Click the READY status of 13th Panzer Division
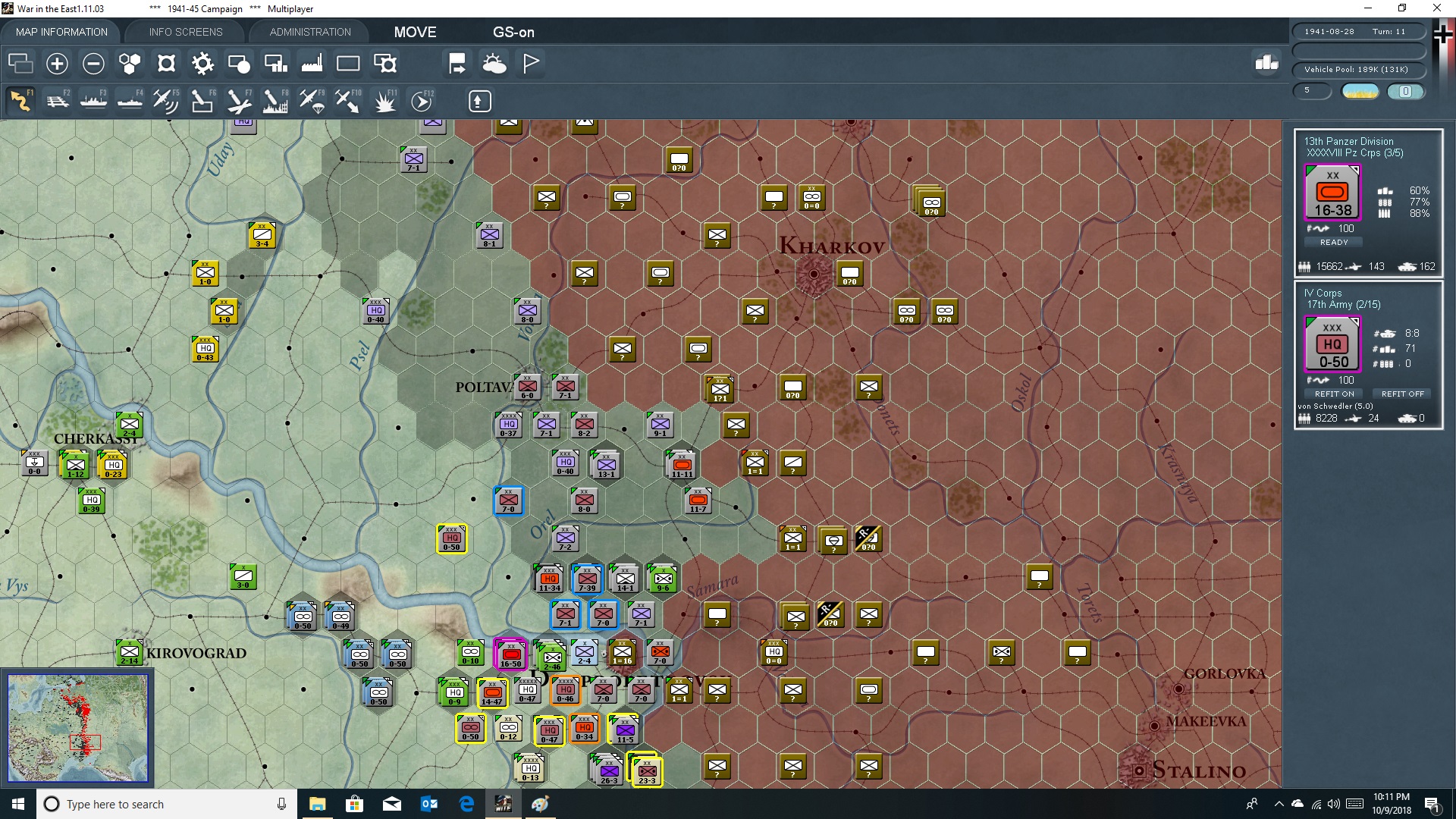 pyautogui.click(x=1334, y=242)
